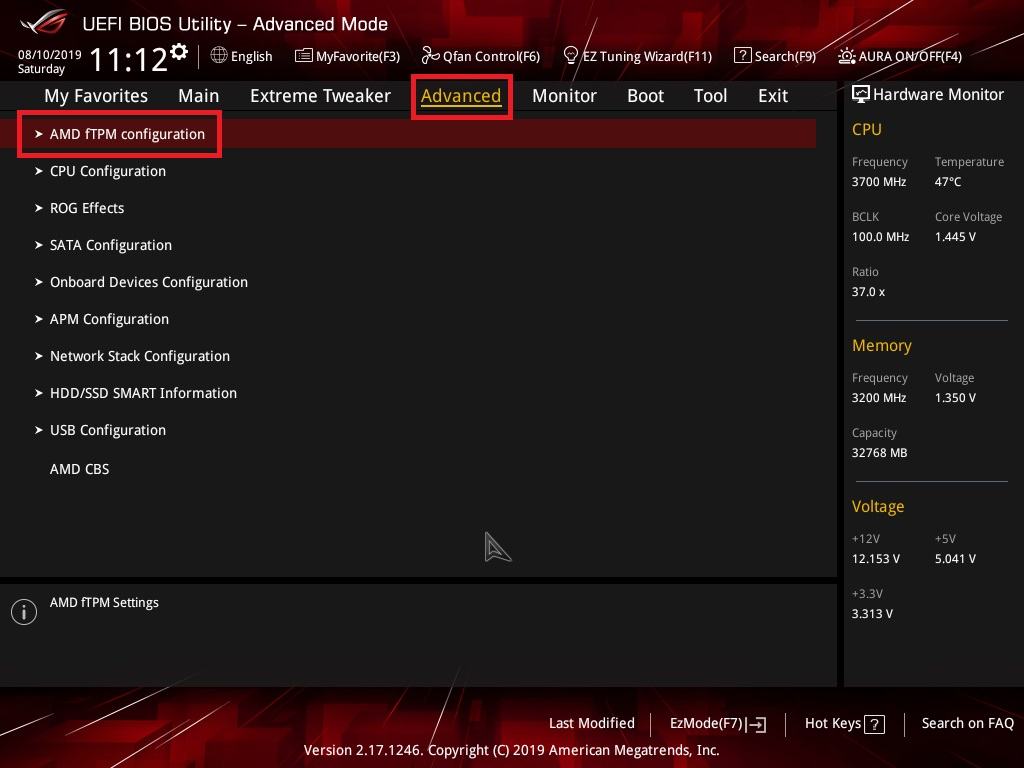Open SATA Configuration submenu
This screenshot has width=1024, height=768.
111,245
